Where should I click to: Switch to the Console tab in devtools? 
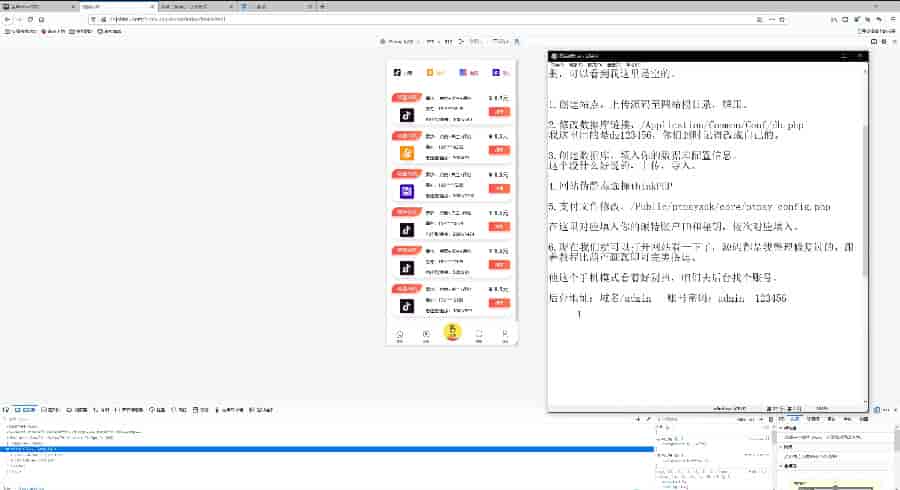[51, 409]
